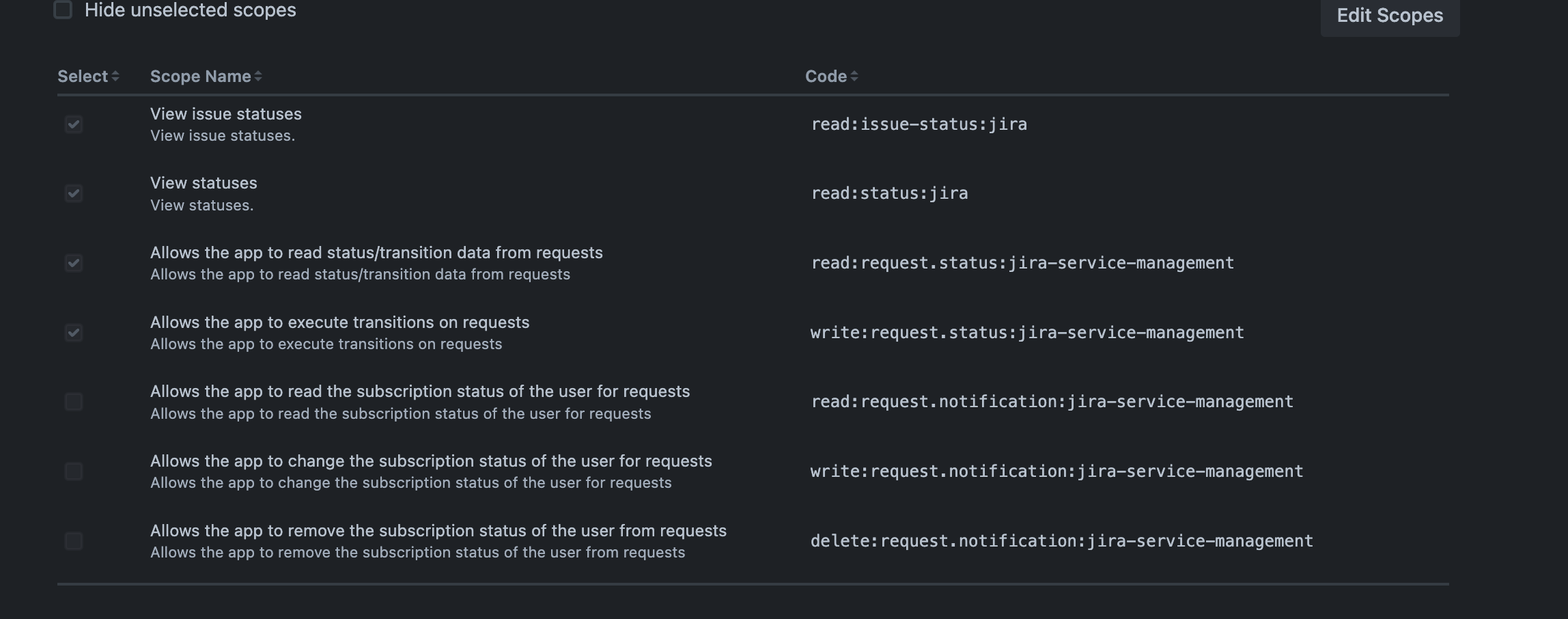Image resolution: width=1568 pixels, height=619 pixels.
Task: Click the Code column header label
Action: pos(826,77)
